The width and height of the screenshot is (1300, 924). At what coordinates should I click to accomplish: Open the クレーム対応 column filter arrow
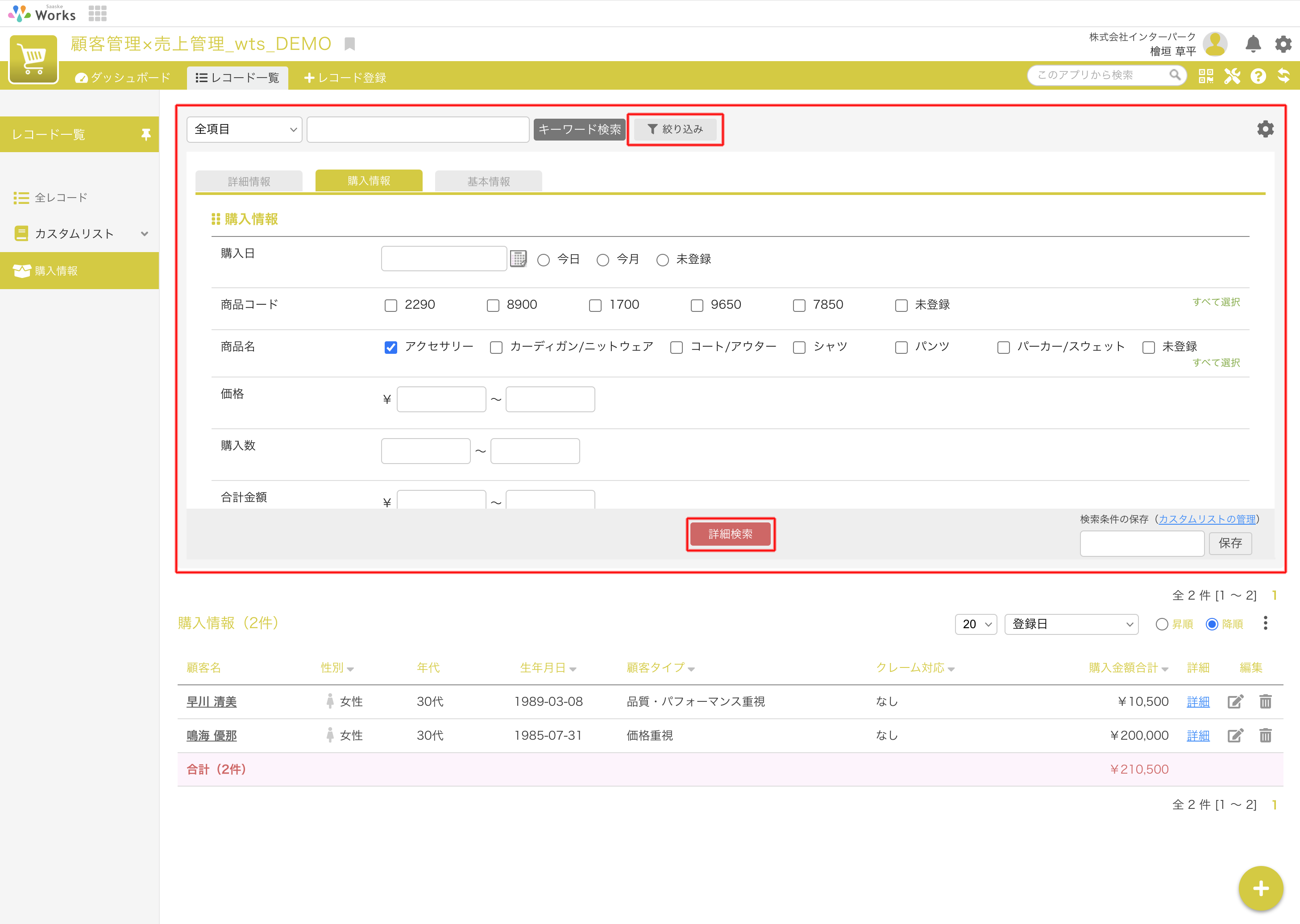951,669
